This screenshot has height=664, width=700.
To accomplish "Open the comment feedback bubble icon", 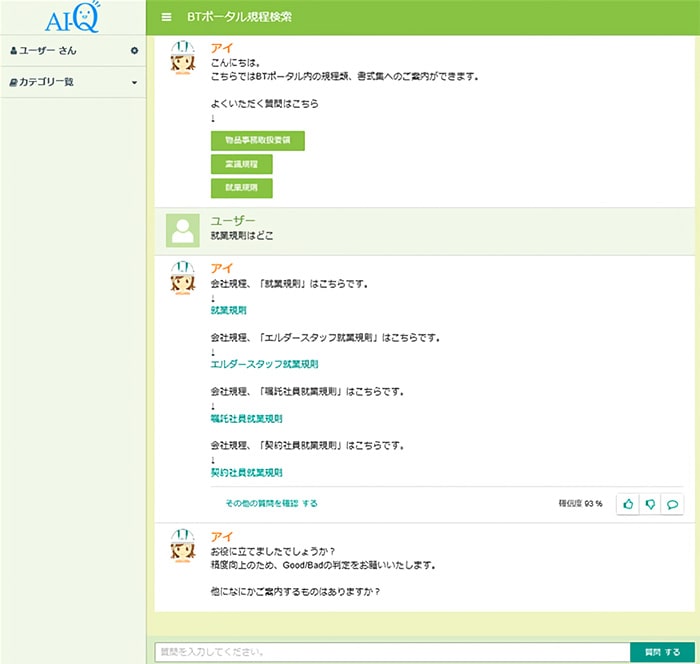I will coord(673,503).
